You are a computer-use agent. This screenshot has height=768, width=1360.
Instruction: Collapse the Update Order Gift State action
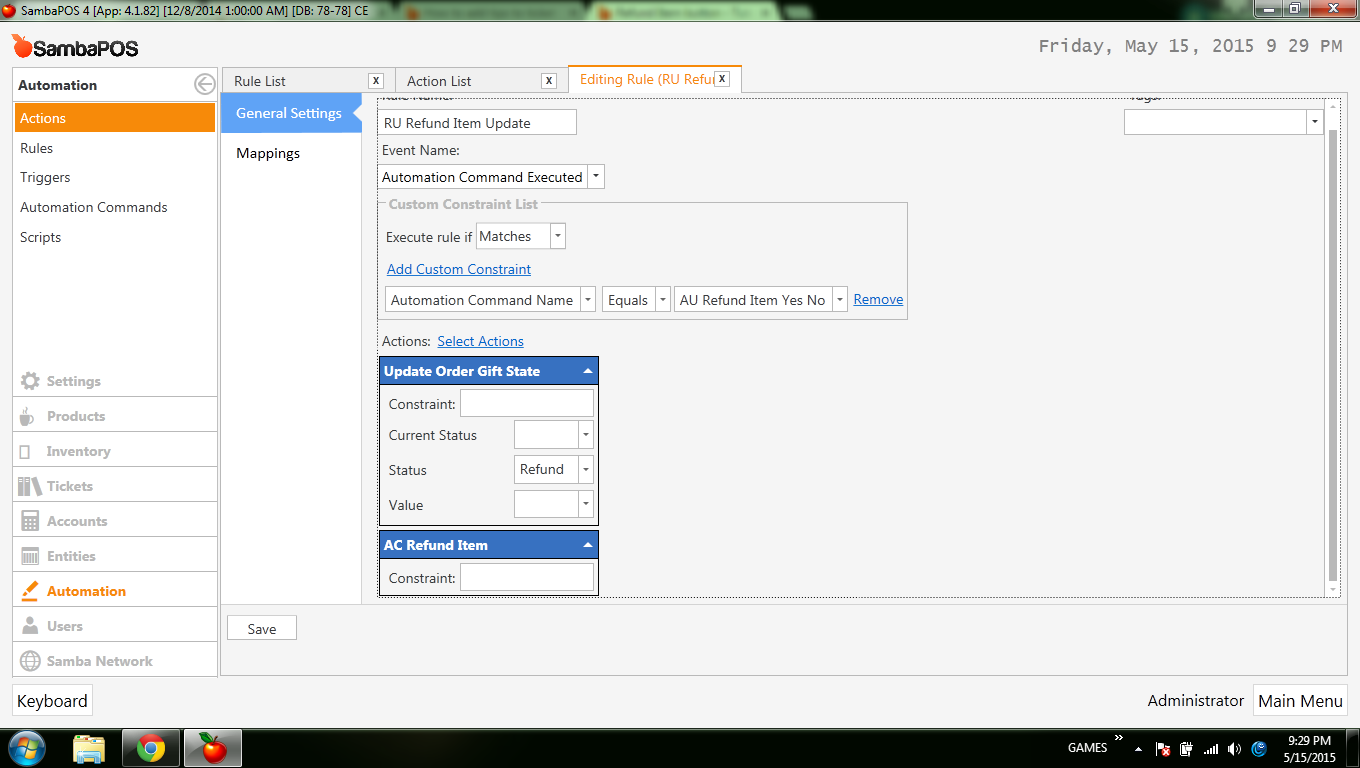pos(588,371)
